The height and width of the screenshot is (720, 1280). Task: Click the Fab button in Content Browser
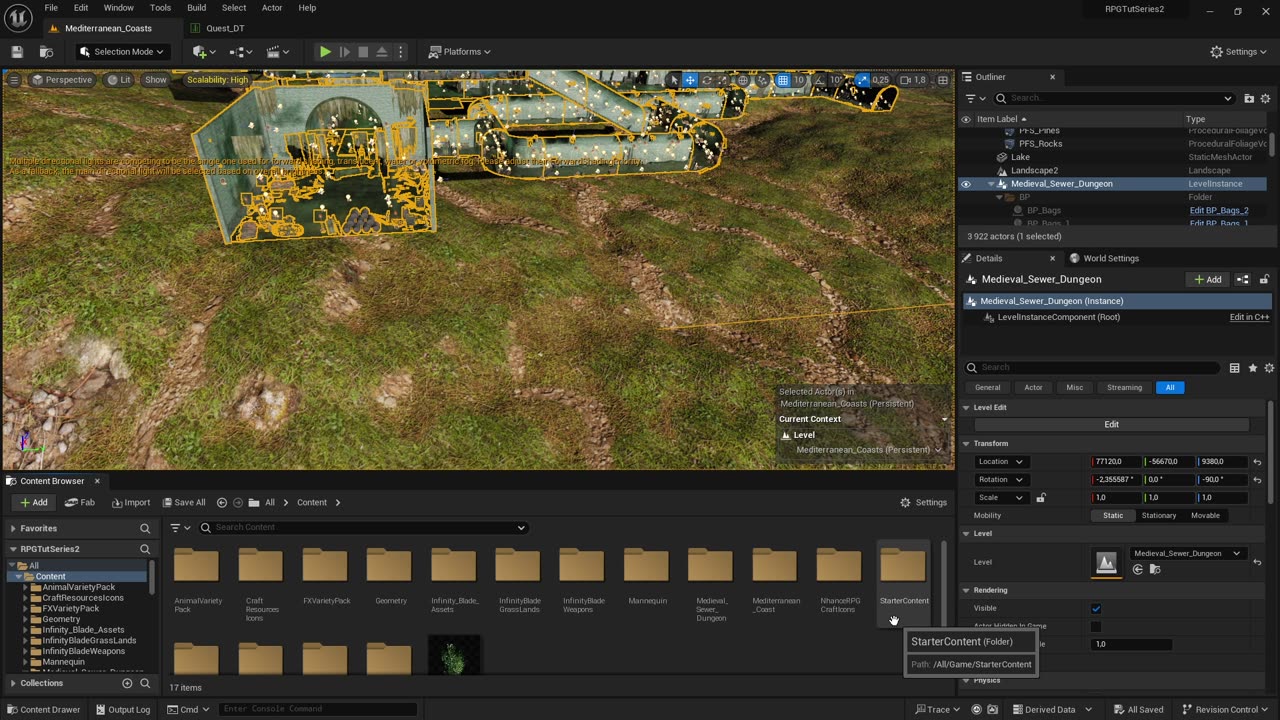[80, 502]
